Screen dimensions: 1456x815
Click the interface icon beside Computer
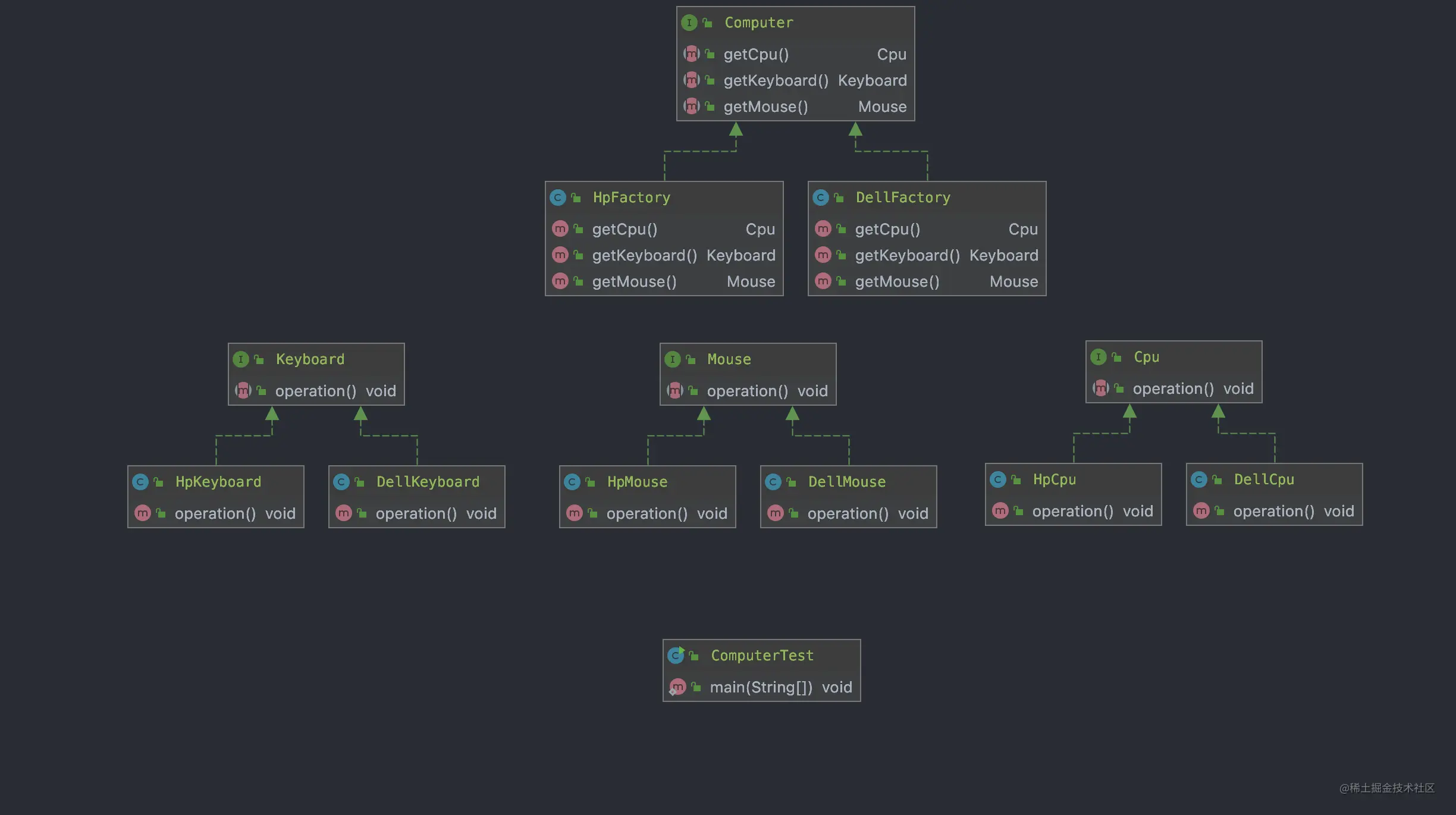click(689, 23)
